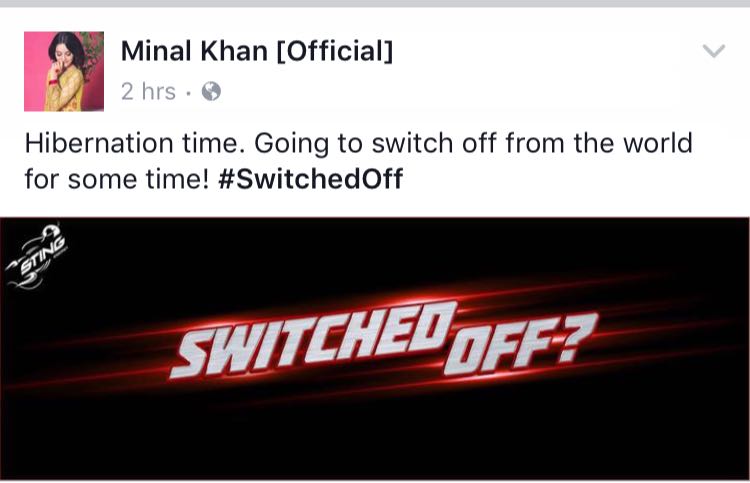Click the globe public audience icon

pos(211,91)
